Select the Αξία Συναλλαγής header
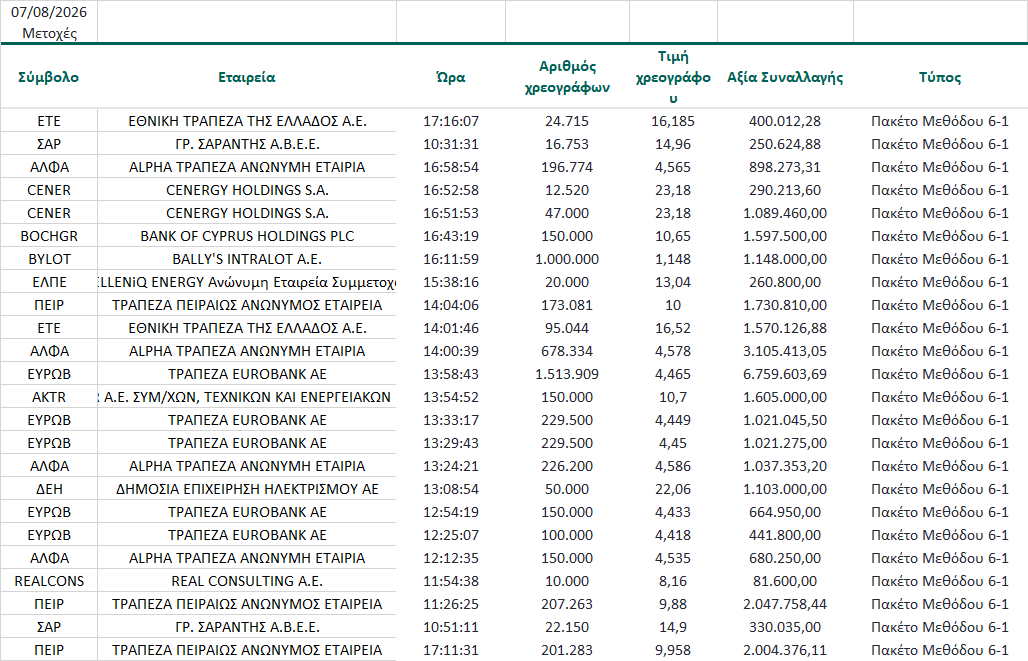1028x661 pixels. (785, 77)
